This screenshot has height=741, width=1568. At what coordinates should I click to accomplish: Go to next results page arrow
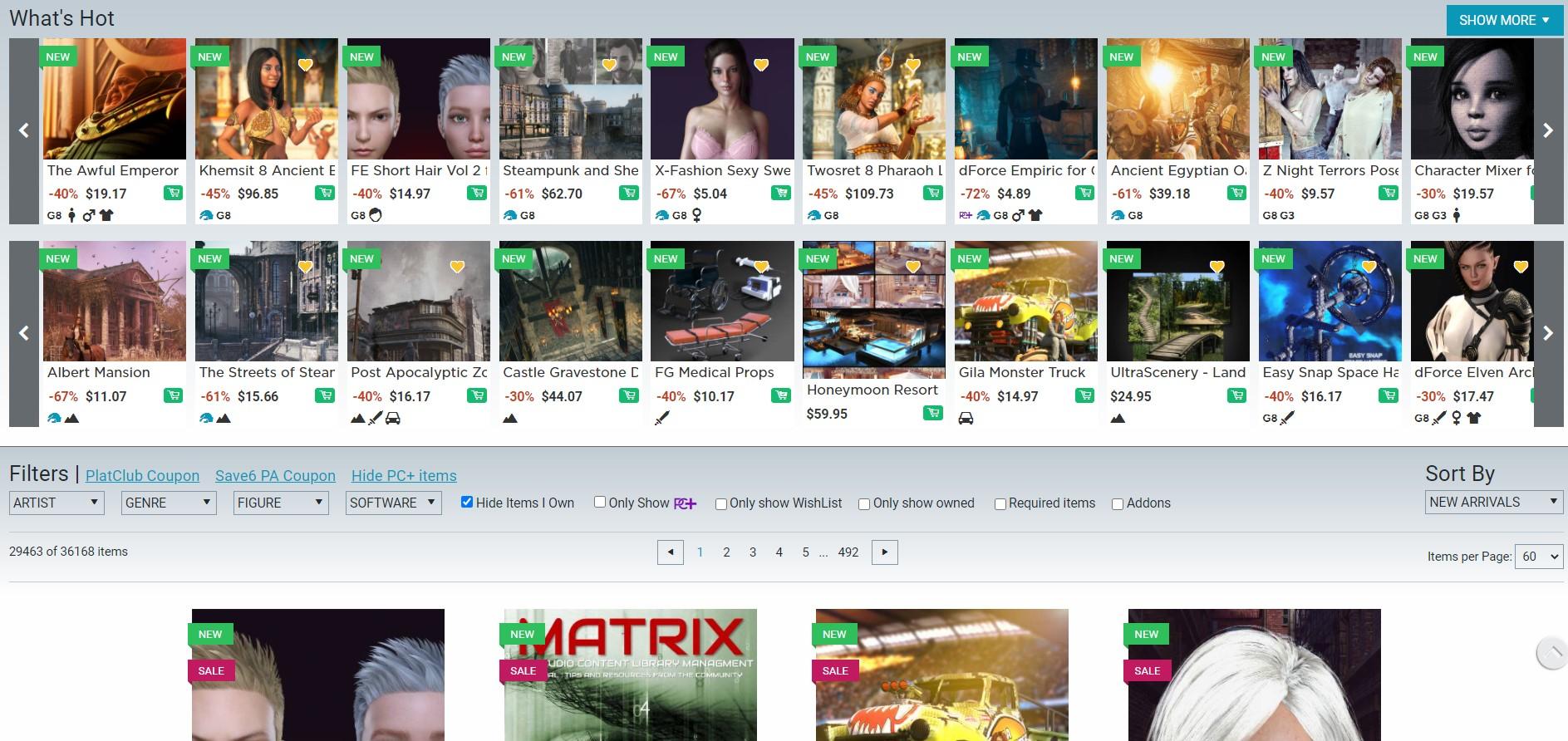(884, 552)
